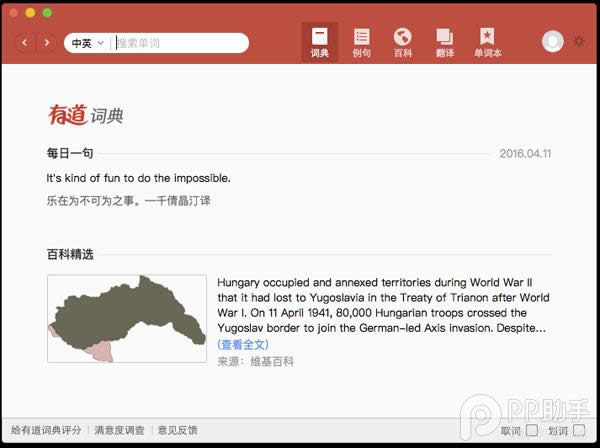Open settings via the gear icon
600x448 pixels.
(x=579, y=42)
